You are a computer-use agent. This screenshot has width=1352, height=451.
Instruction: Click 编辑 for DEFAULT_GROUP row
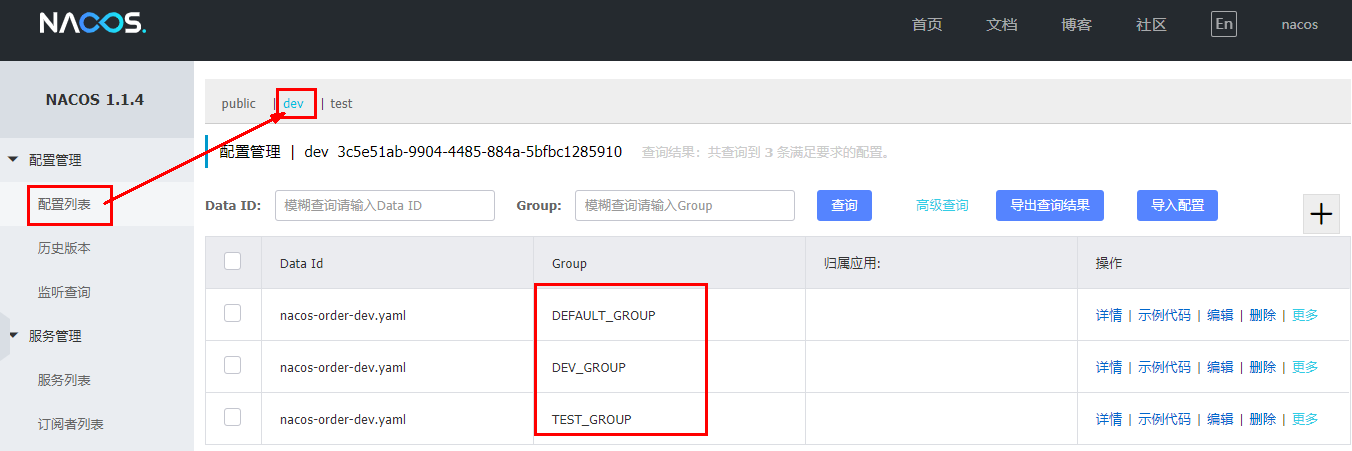[x=1220, y=315]
